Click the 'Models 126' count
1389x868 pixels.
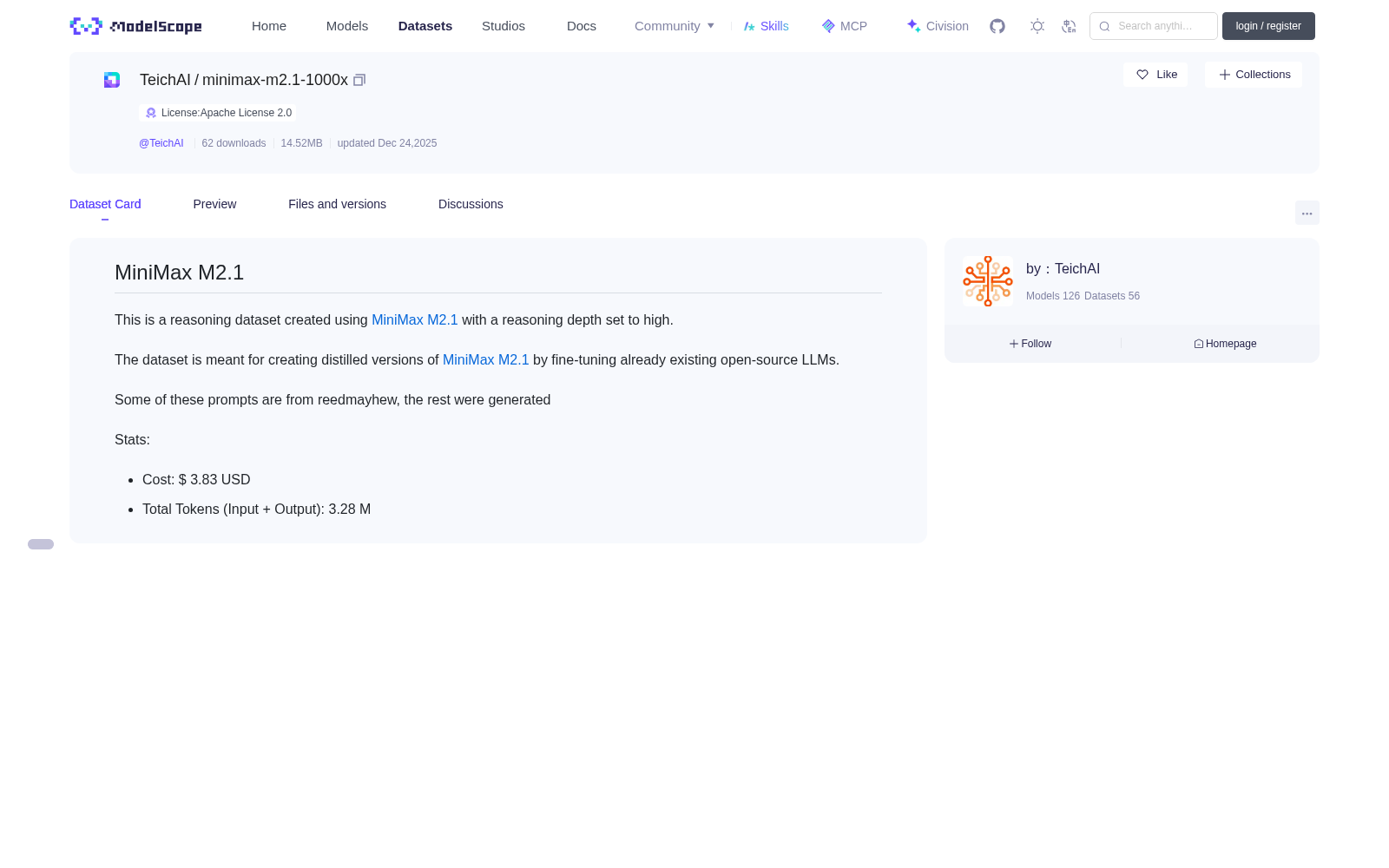click(x=1053, y=296)
